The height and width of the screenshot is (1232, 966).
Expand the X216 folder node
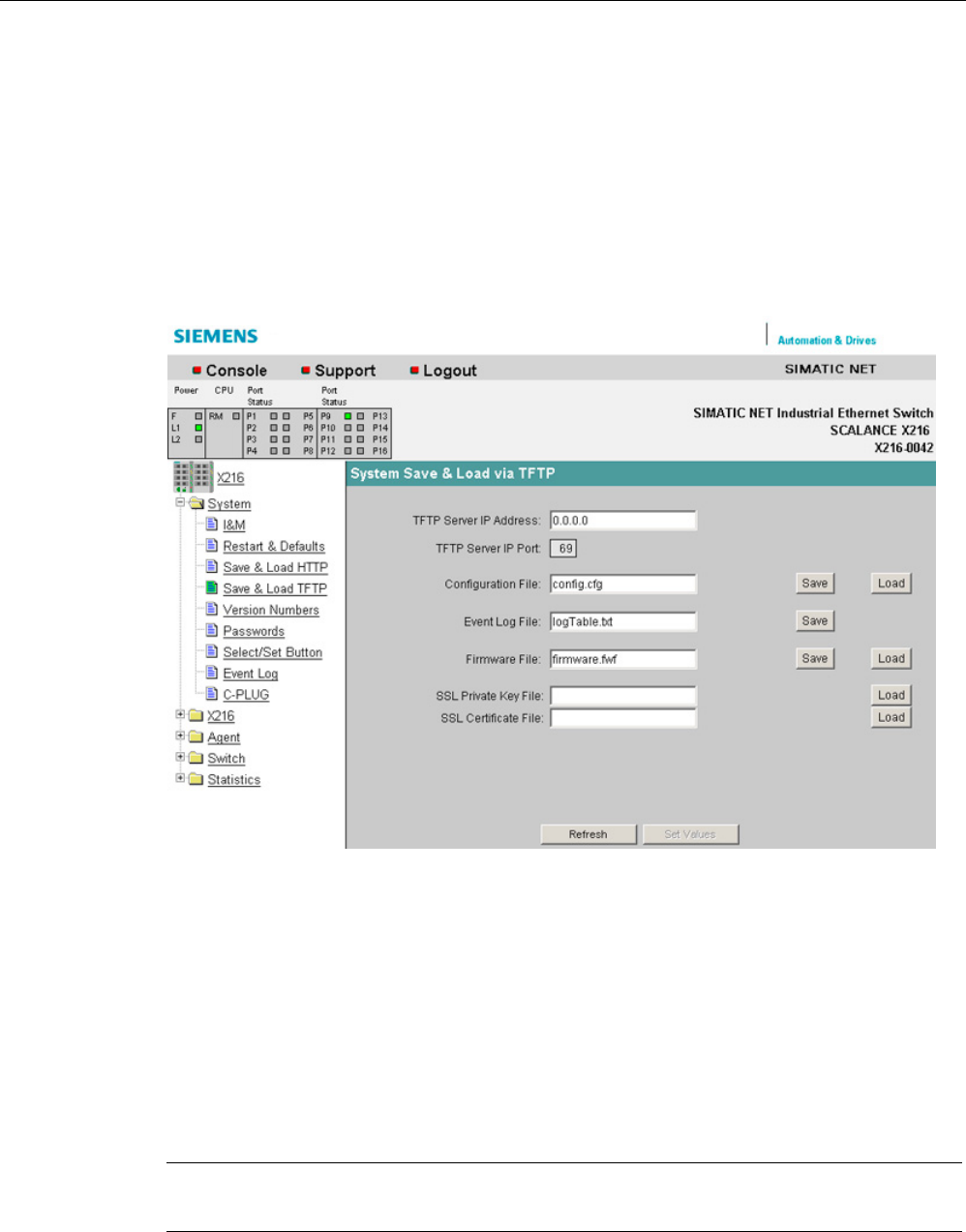[180, 714]
